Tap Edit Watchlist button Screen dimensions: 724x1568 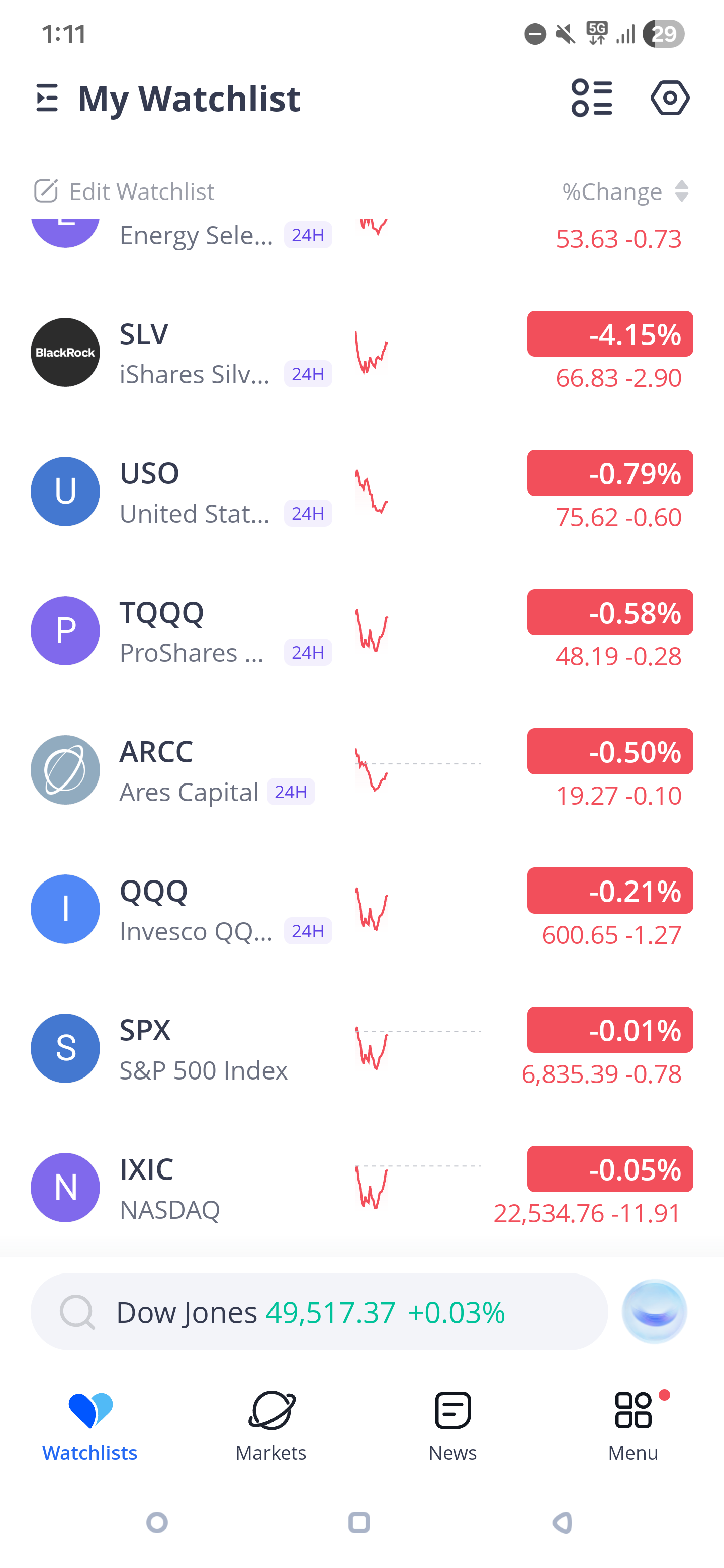pyautogui.click(x=124, y=192)
